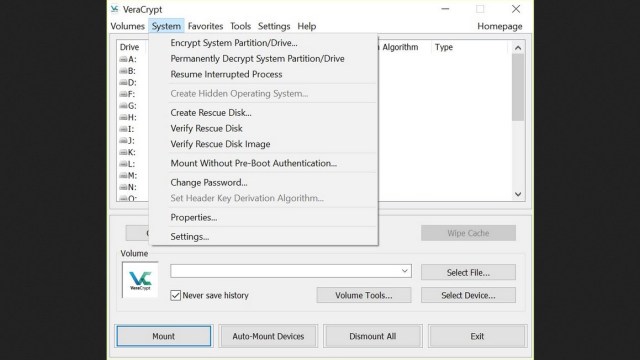Select drive G: icon in the drive list
This screenshot has width=640, height=360.
point(123,106)
